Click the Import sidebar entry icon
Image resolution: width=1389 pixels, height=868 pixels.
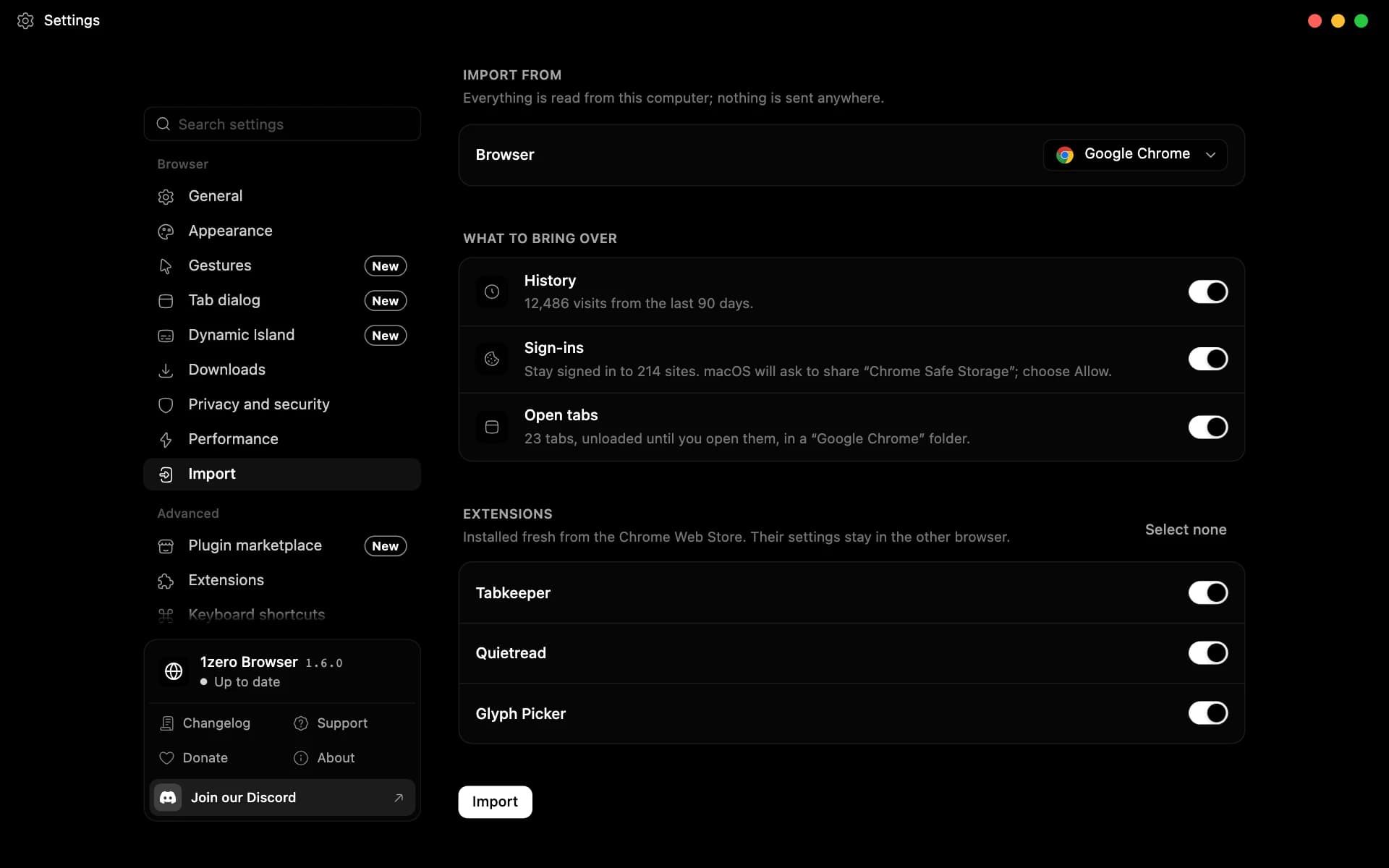click(166, 475)
